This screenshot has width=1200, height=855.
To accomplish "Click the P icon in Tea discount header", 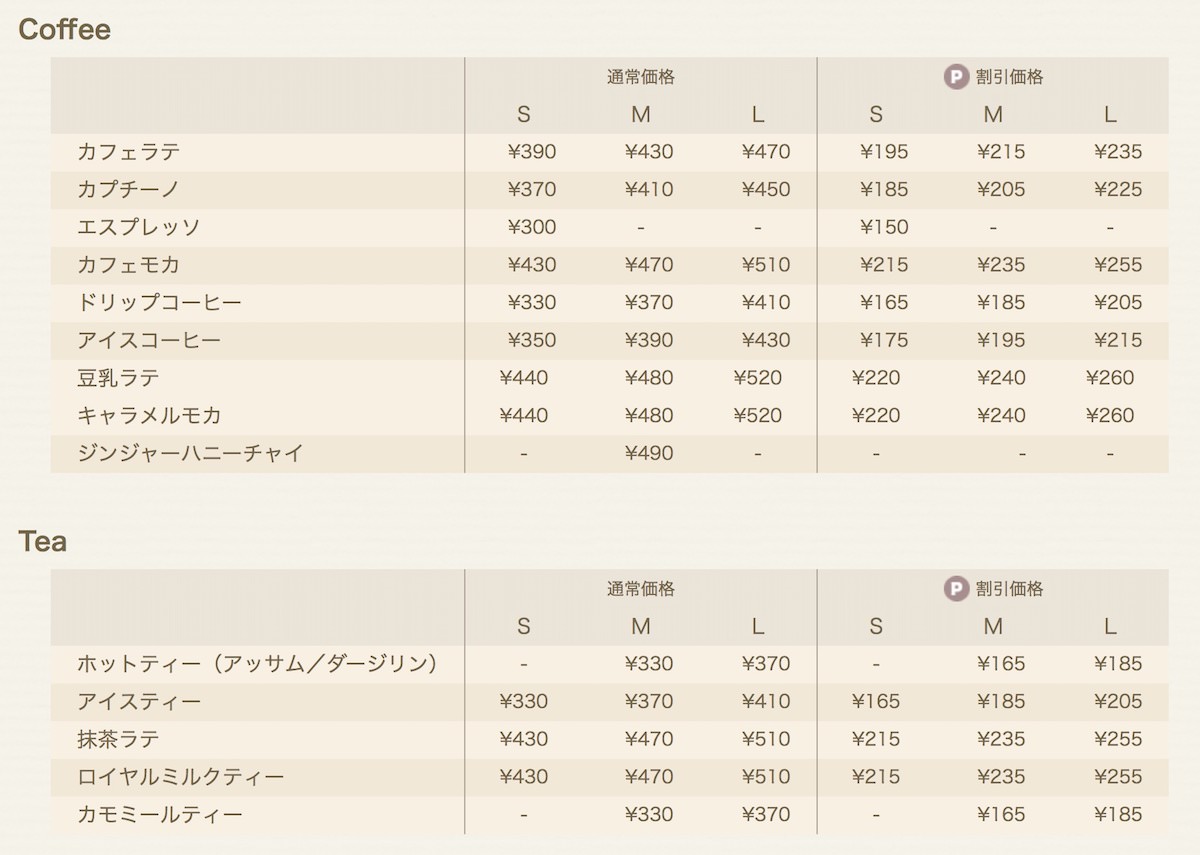I will 957,589.
